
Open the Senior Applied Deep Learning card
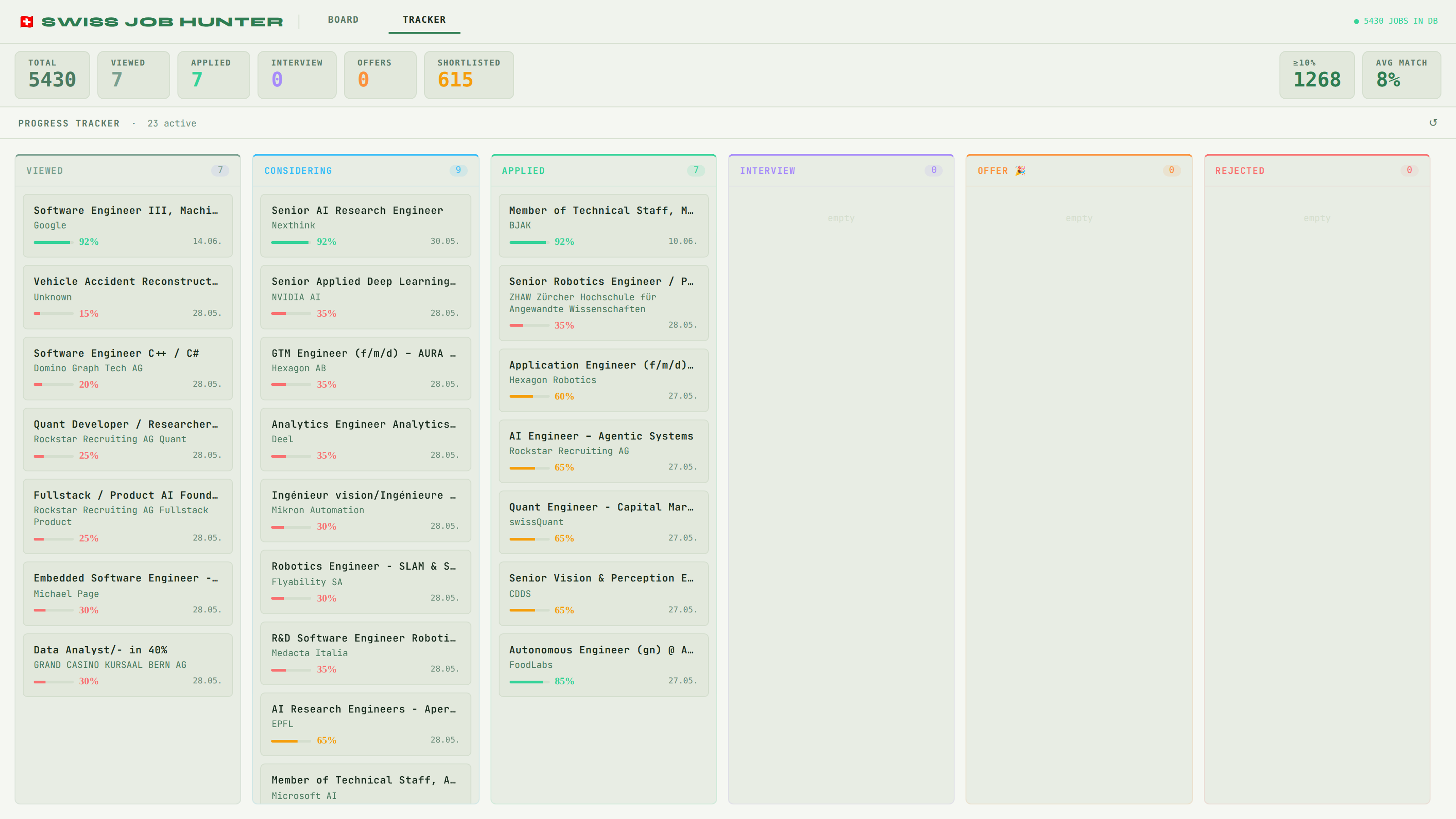(x=366, y=297)
